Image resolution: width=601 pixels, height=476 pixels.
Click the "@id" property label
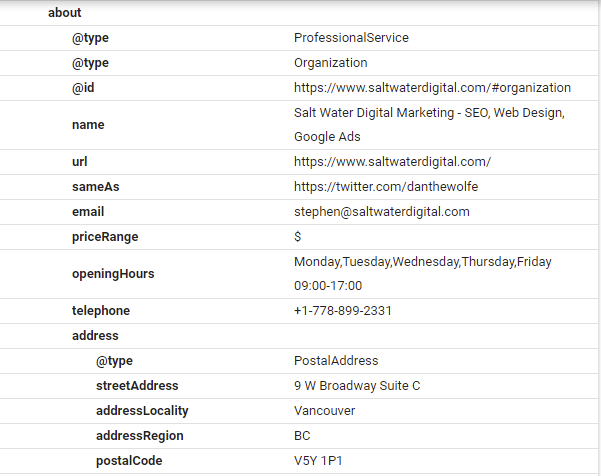coord(82,88)
